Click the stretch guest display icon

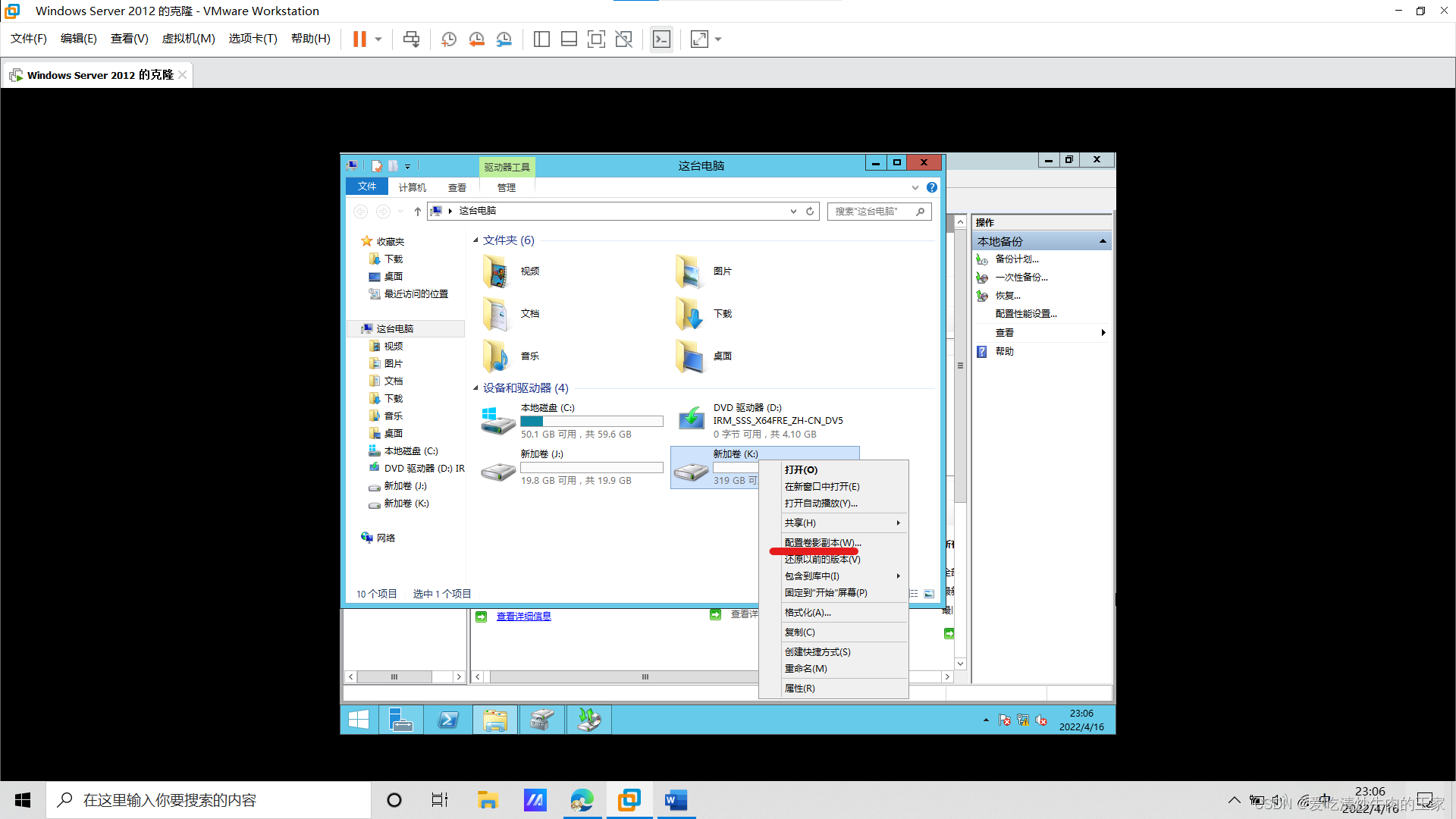(699, 39)
